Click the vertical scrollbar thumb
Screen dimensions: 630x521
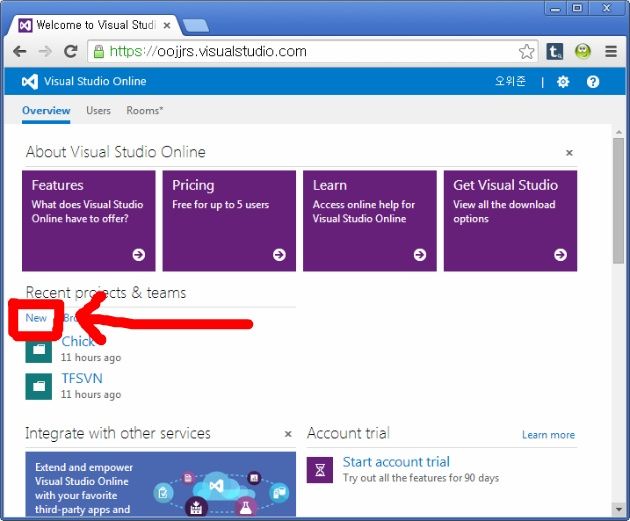[619, 201]
